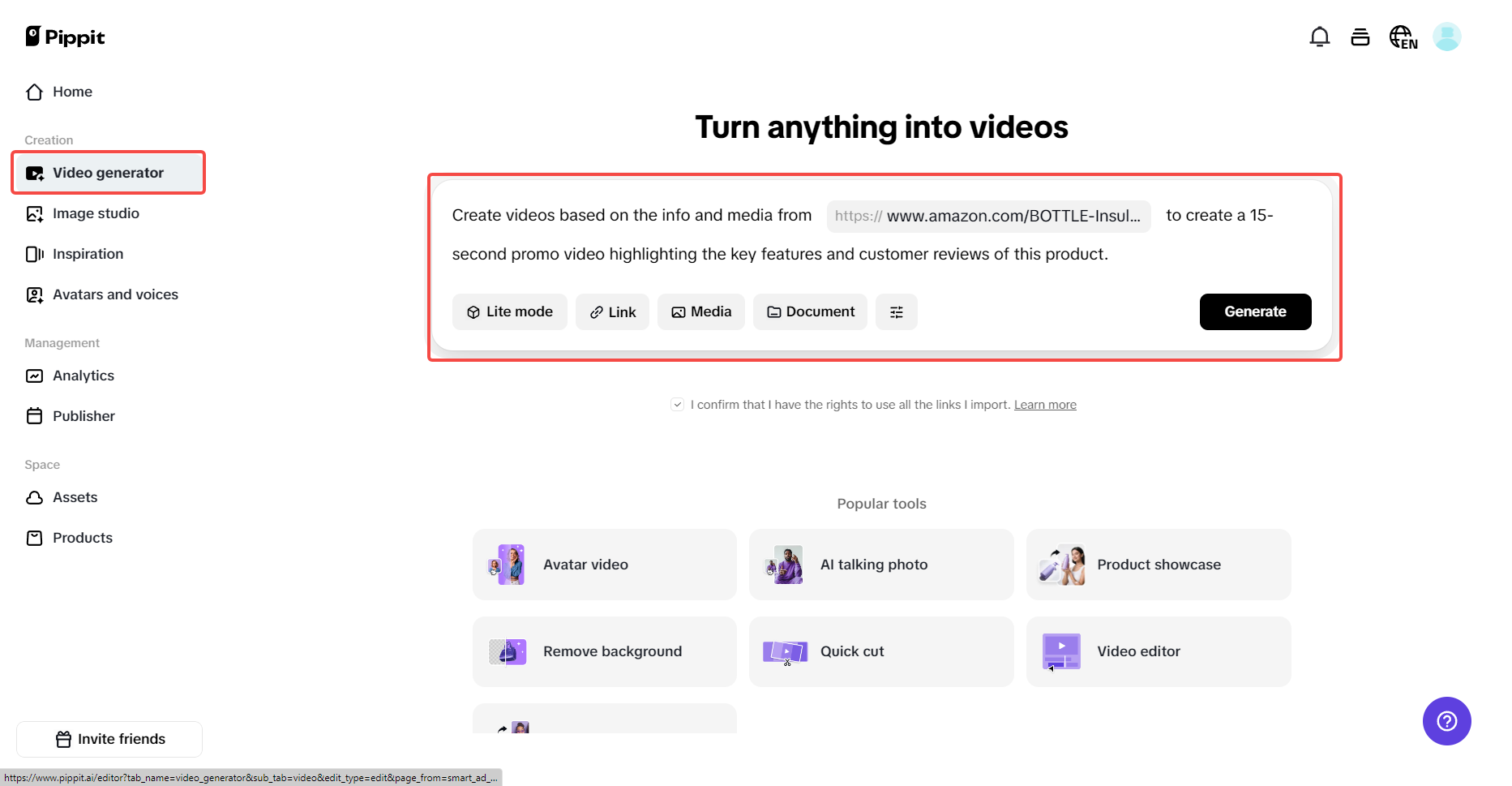1512x786 pixels.
Task: Open the credits stack icon
Action: 1360,37
